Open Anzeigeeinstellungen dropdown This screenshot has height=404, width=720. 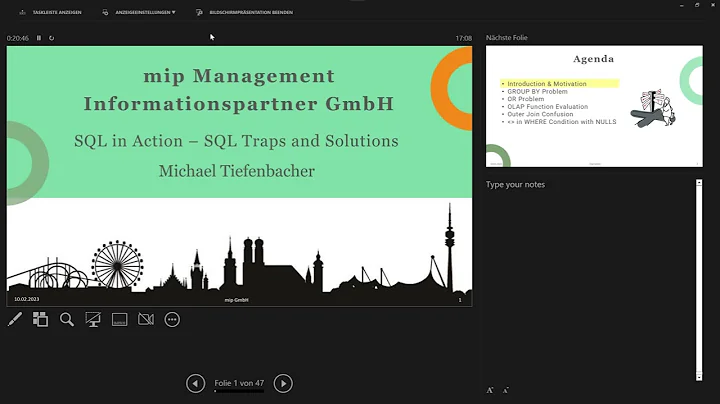click(139, 12)
